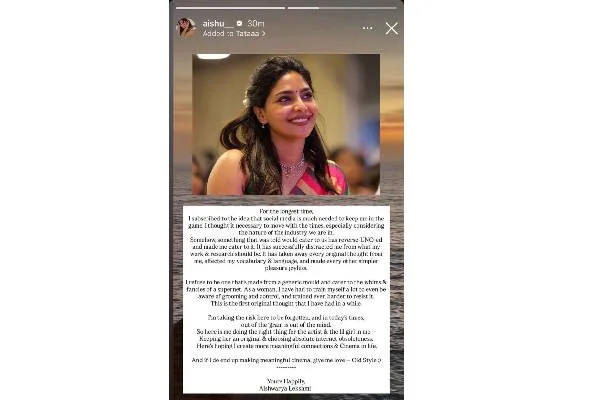Click the 'out of the gram' line

click(x=286, y=325)
